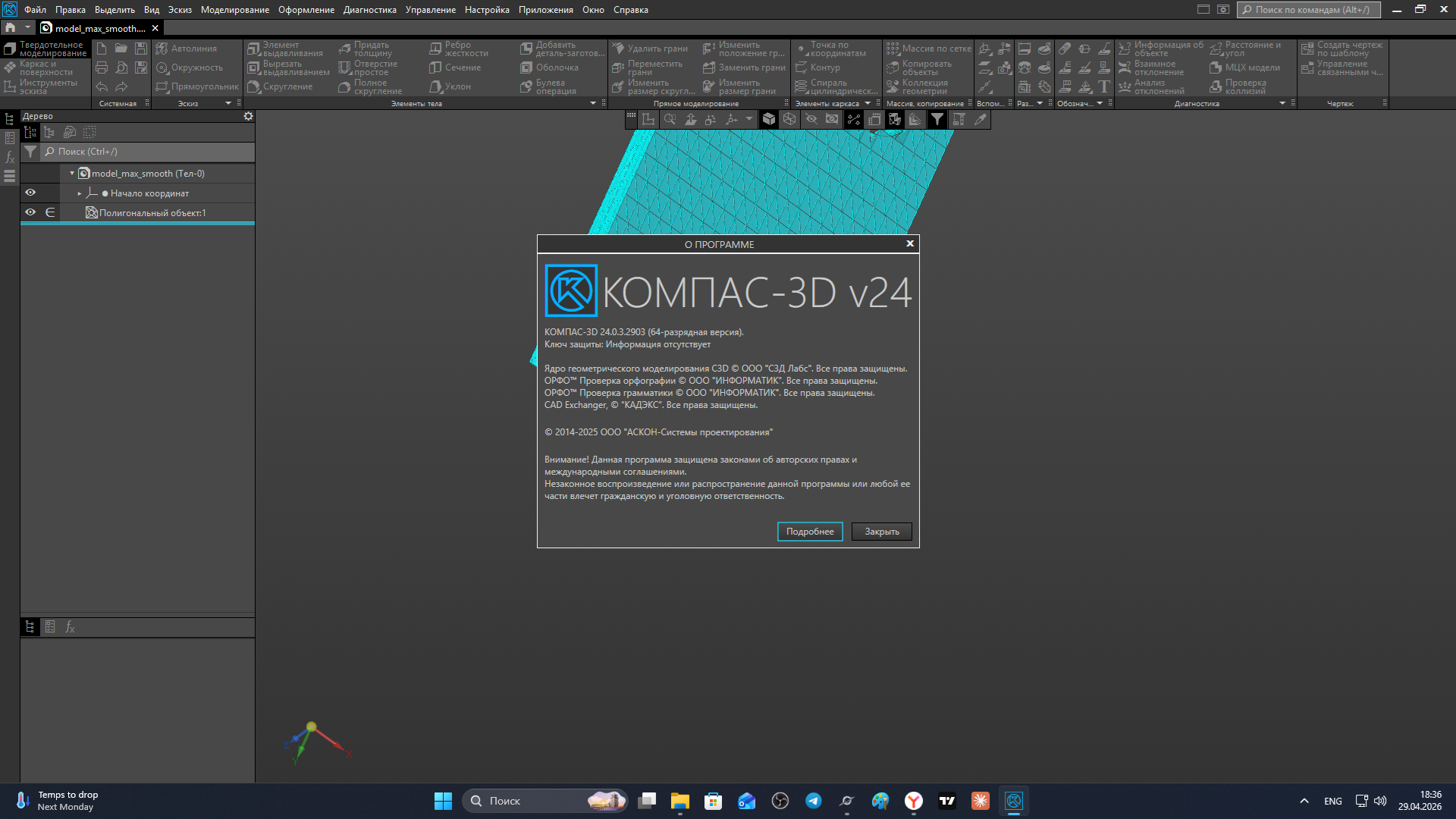The image size is (1456, 819).
Task: Open the Моделирование menu
Action: (235, 10)
